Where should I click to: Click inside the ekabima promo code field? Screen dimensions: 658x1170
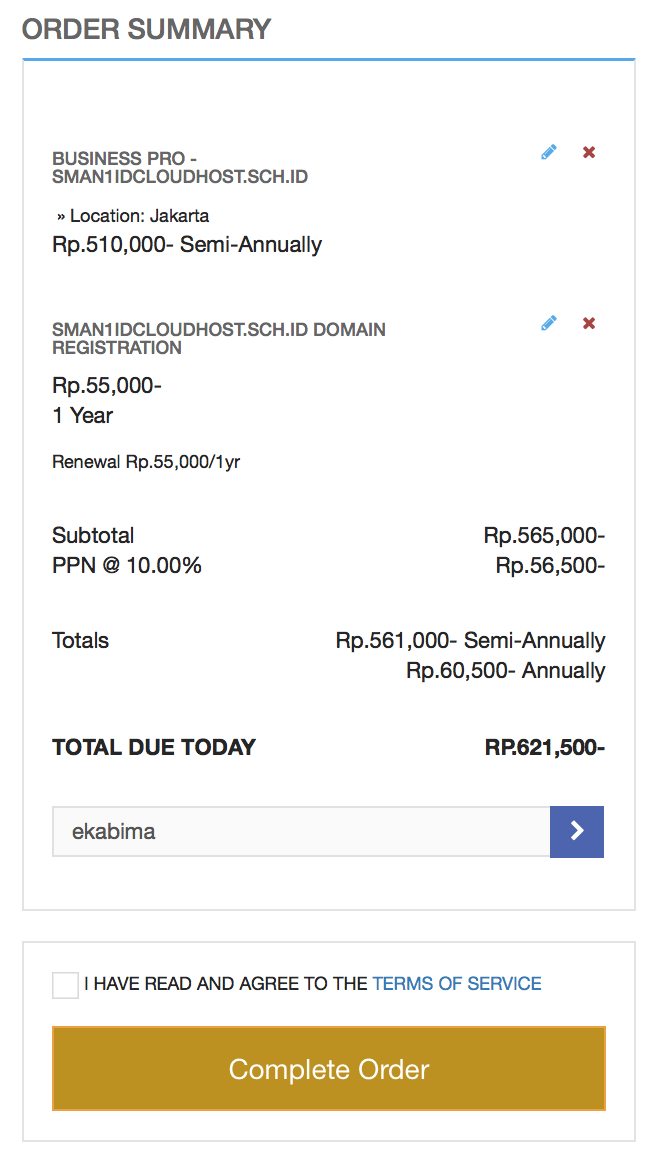[x=300, y=831]
